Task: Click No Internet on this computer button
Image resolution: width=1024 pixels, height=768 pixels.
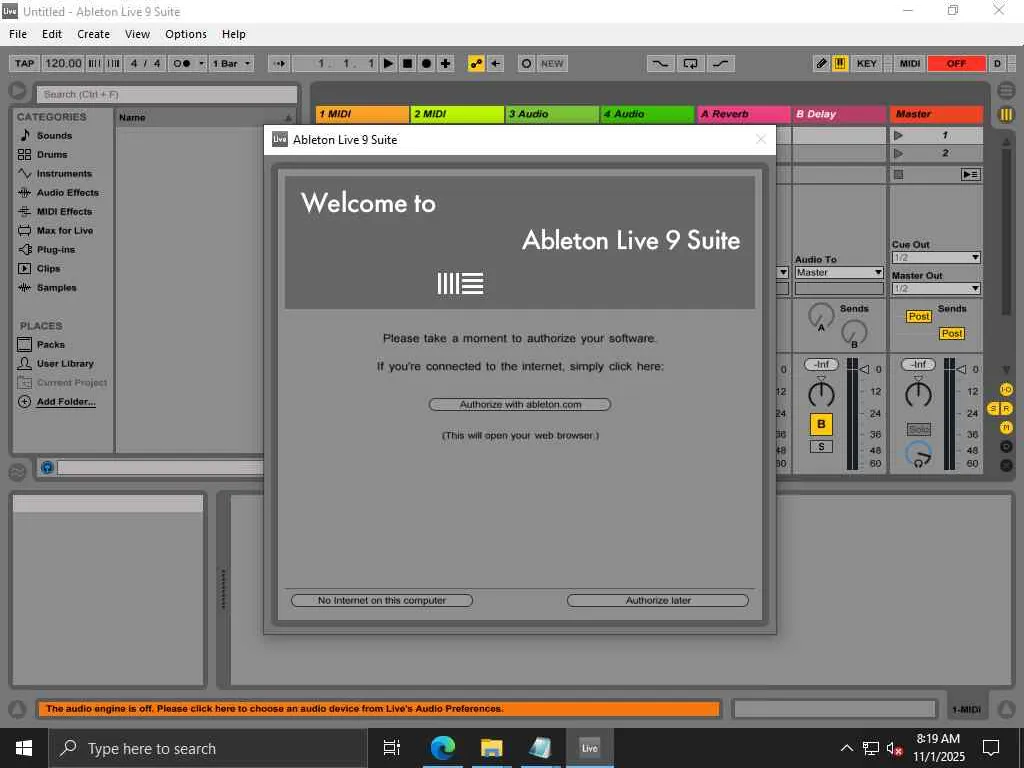Action: coord(382,600)
